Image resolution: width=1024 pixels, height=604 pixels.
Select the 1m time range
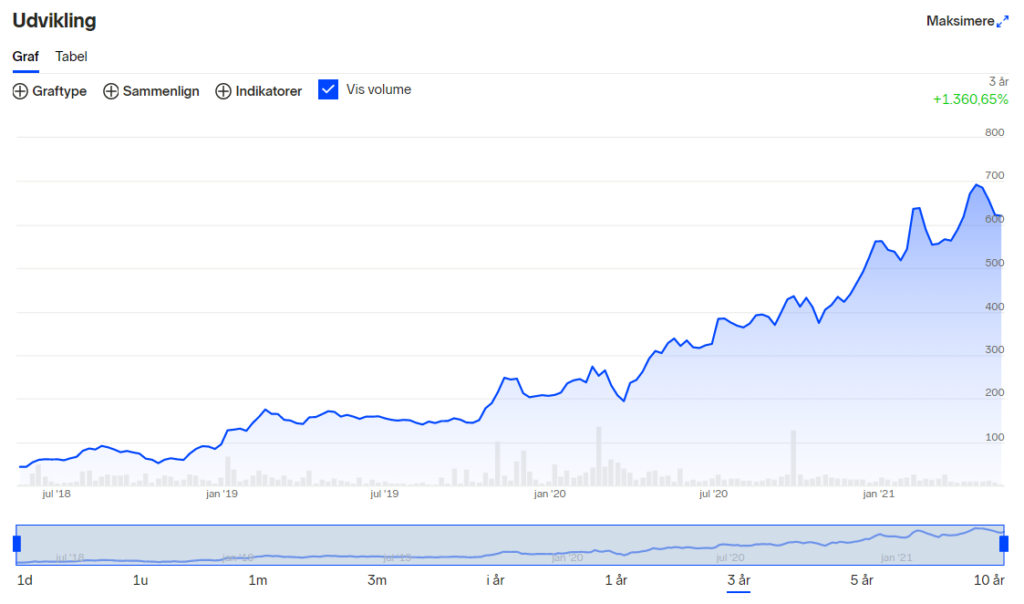(x=258, y=580)
